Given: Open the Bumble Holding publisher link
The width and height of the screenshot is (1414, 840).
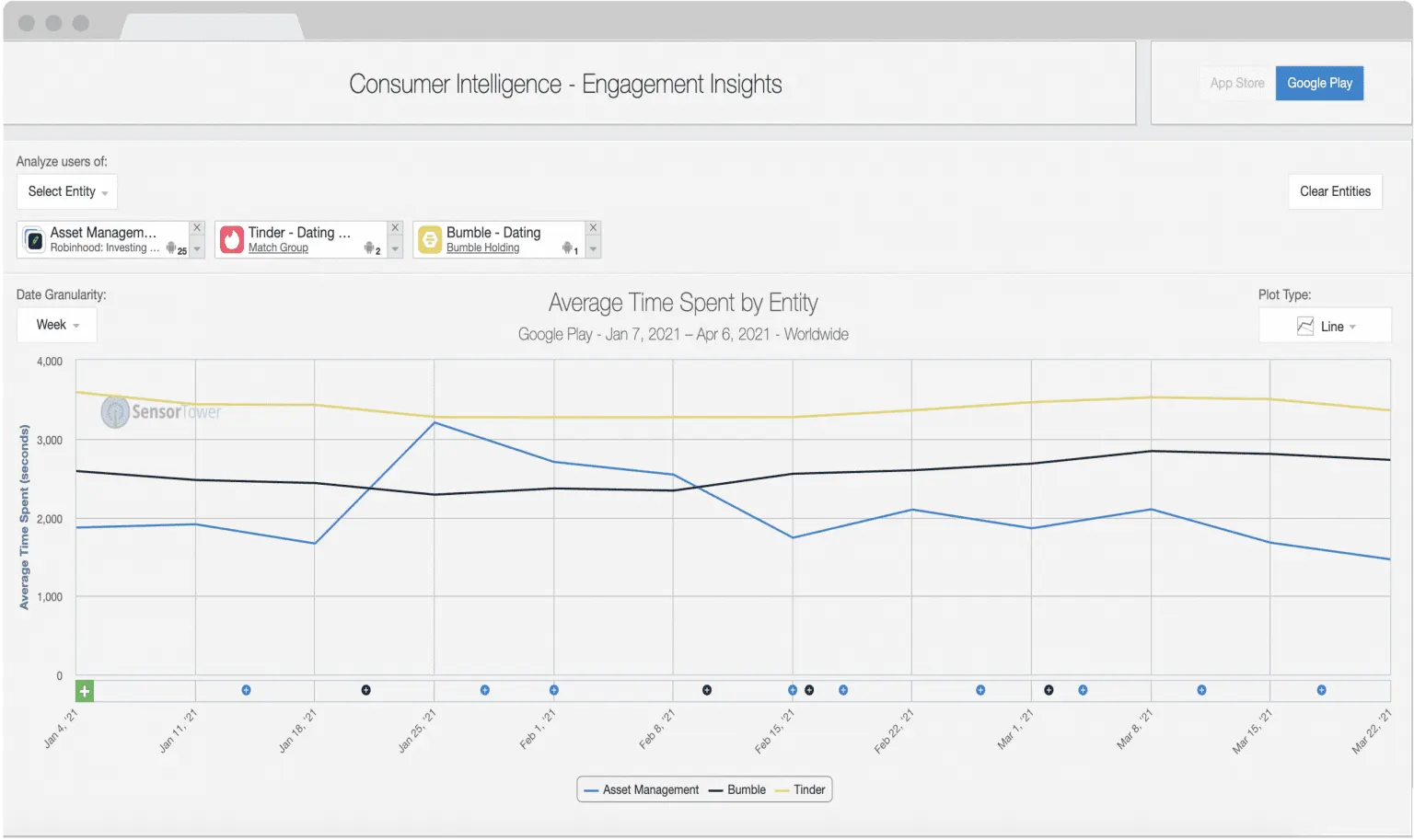Looking at the screenshot, I should [482, 247].
